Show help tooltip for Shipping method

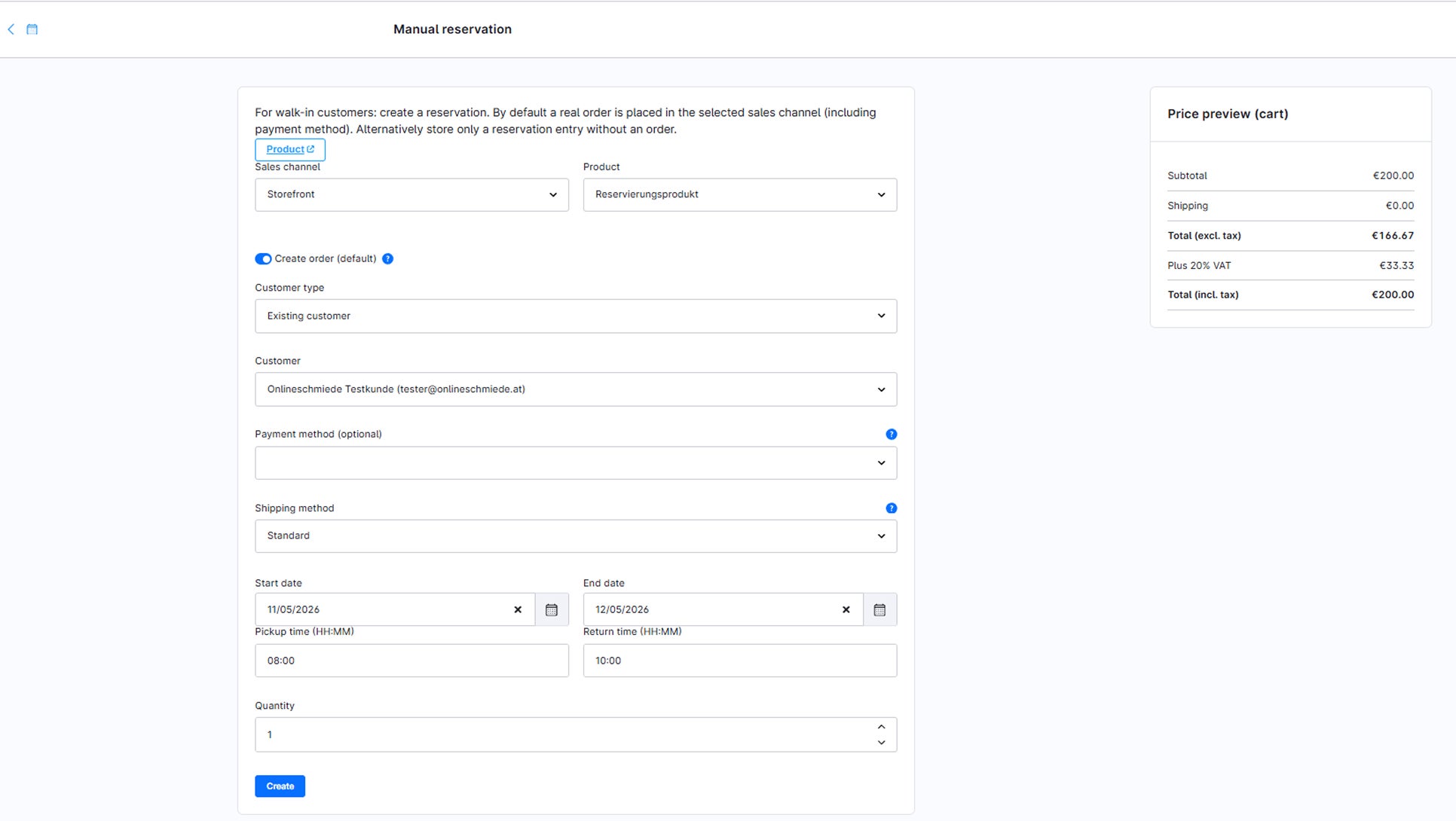tap(892, 508)
